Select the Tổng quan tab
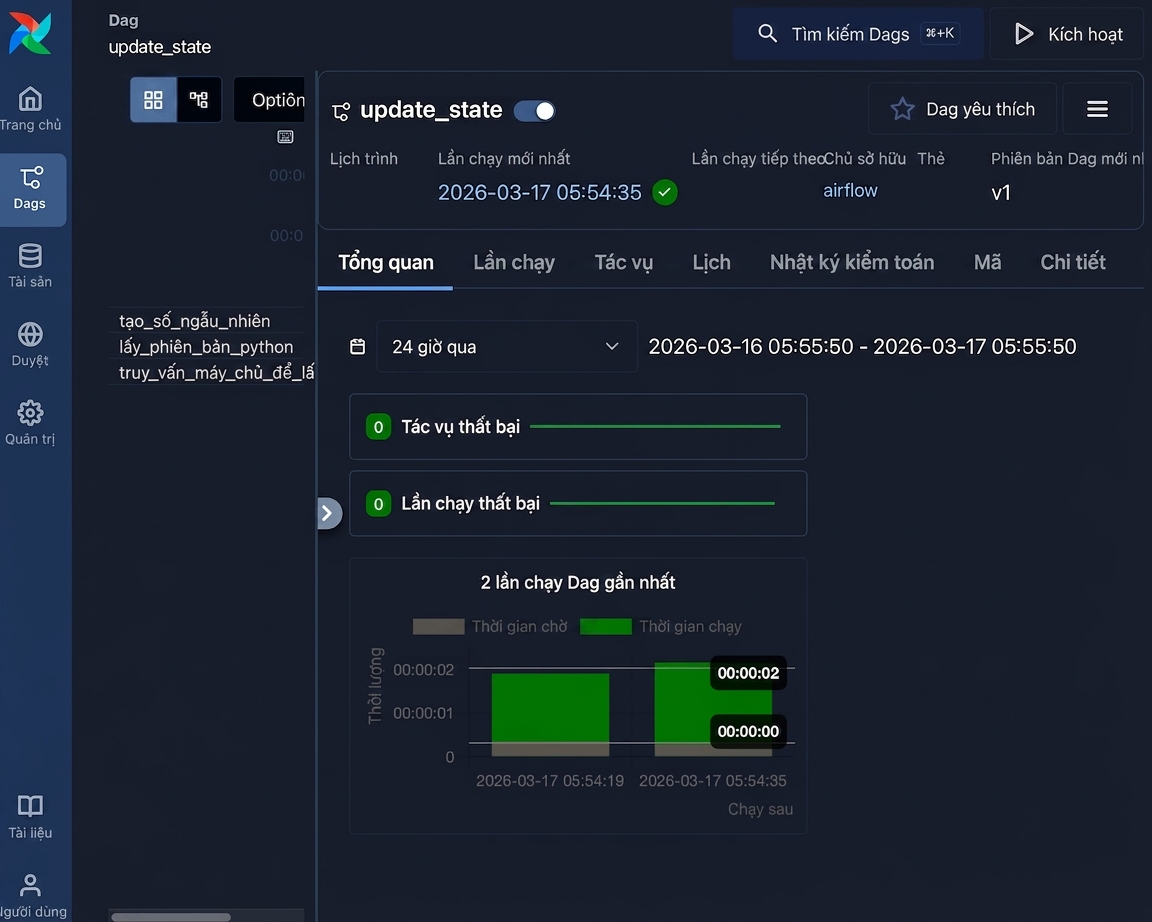 pyautogui.click(x=386, y=262)
